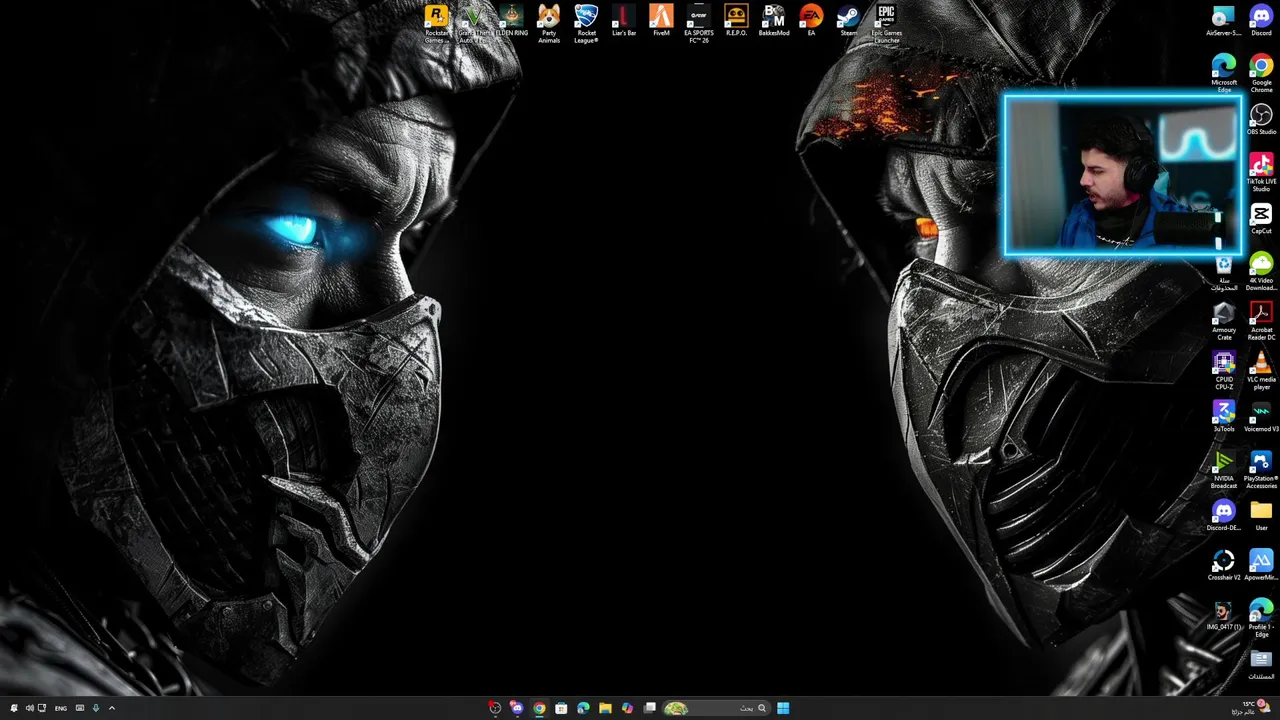Image resolution: width=1280 pixels, height=720 pixels.
Task: Open Profile 1 - Edge shortcut
Action: click(1261, 618)
